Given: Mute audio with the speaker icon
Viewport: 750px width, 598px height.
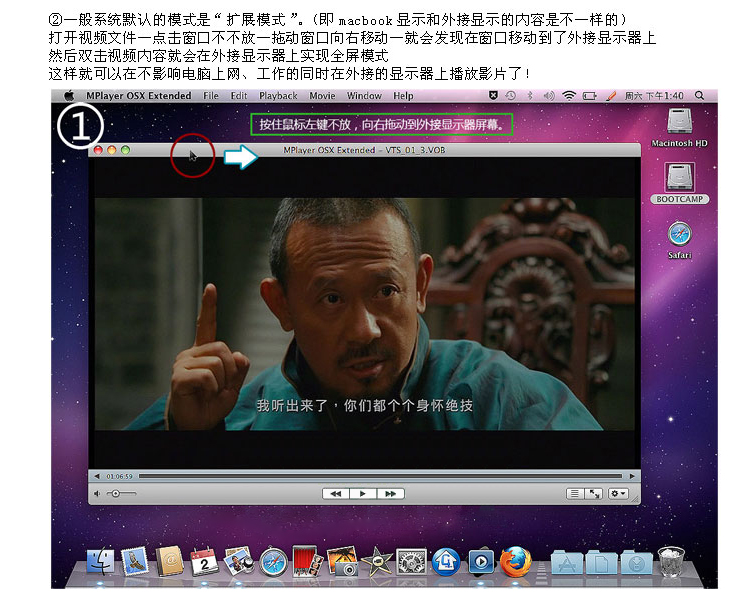Looking at the screenshot, I should (97, 493).
